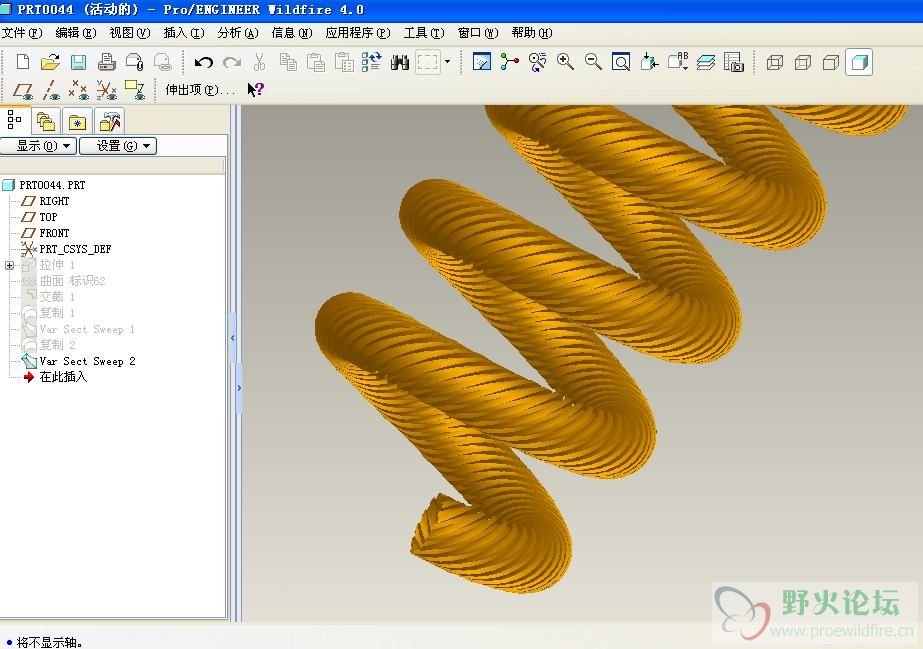Create a new file with the blank page icon
This screenshot has width=923, height=649.
[22, 62]
